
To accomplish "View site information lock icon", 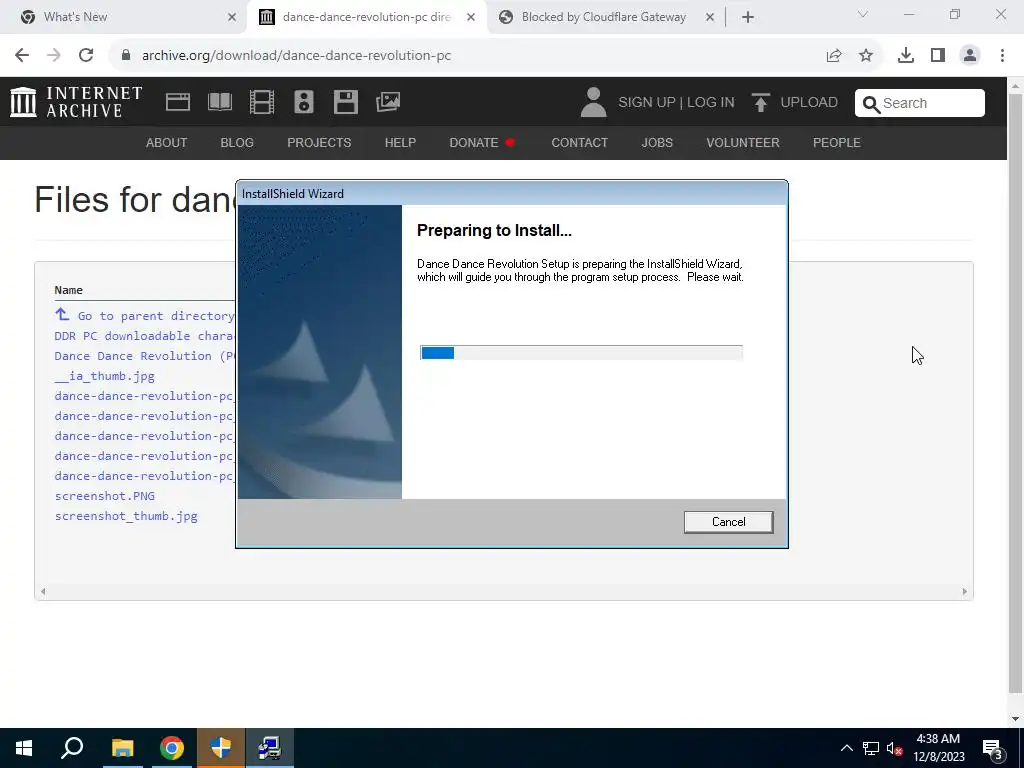I will (x=127, y=56).
